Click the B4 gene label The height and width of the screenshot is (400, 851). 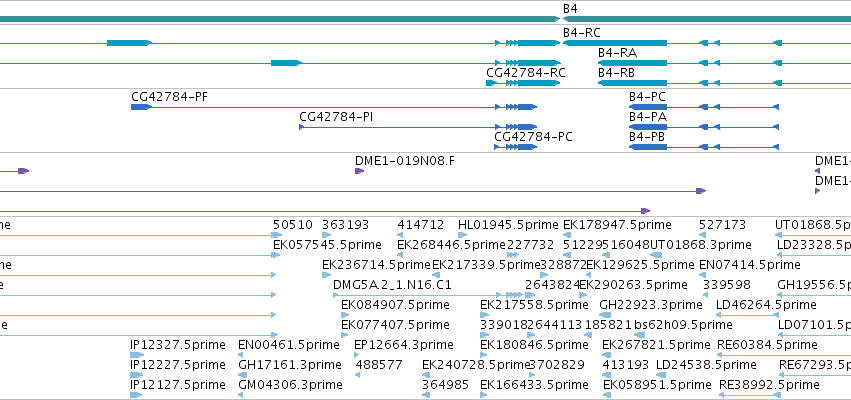[570, 9]
